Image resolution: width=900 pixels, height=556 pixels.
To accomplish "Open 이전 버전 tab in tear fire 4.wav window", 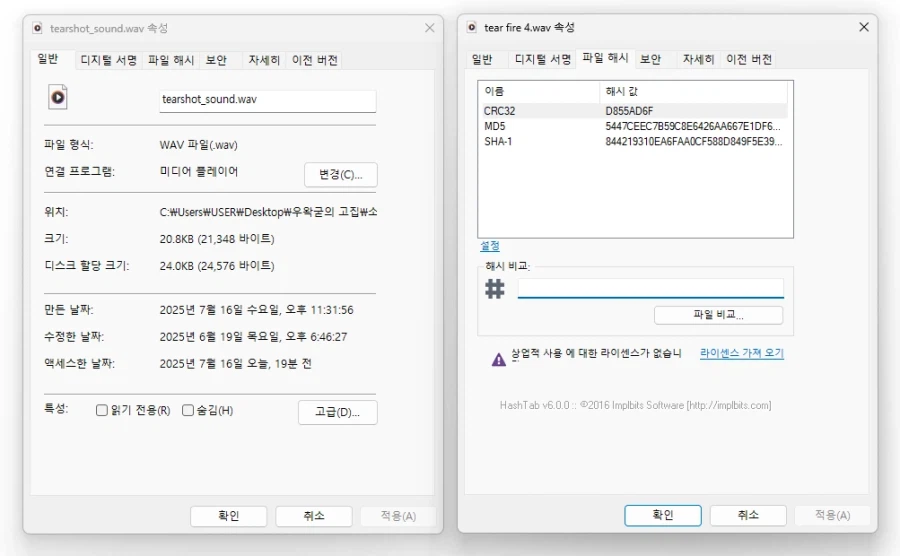I will [x=749, y=59].
